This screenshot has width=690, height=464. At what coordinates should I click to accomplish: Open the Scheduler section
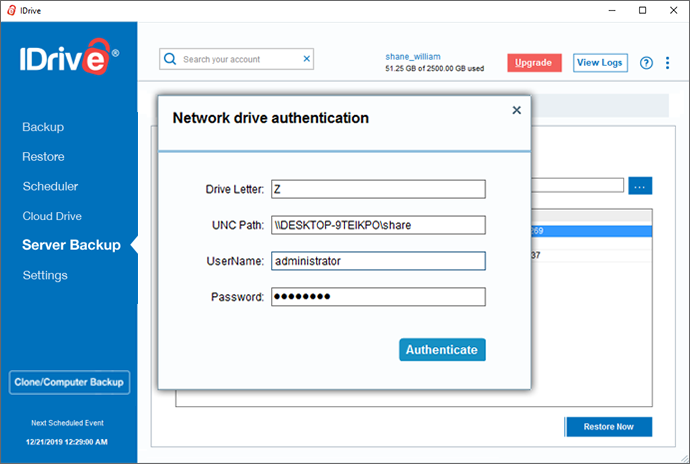[50, 186]
